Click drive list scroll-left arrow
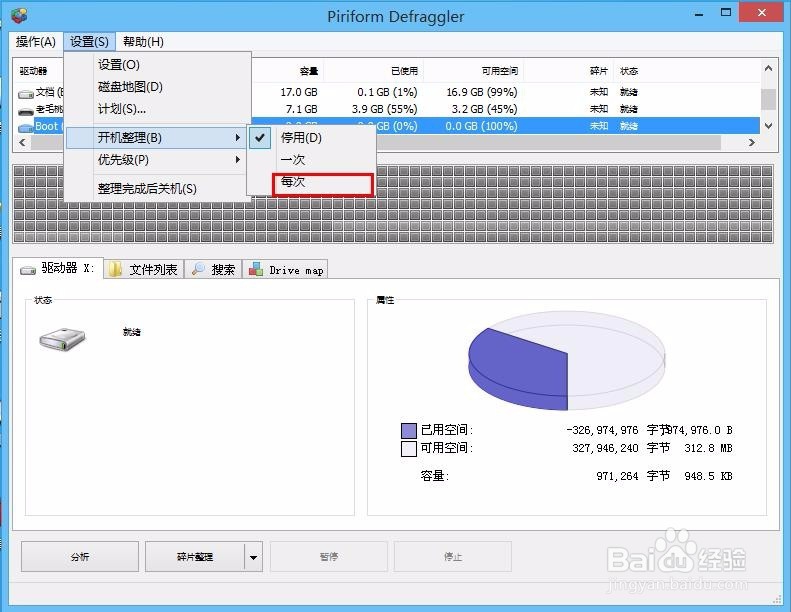The image size is (791, 612). pos(22,142)
